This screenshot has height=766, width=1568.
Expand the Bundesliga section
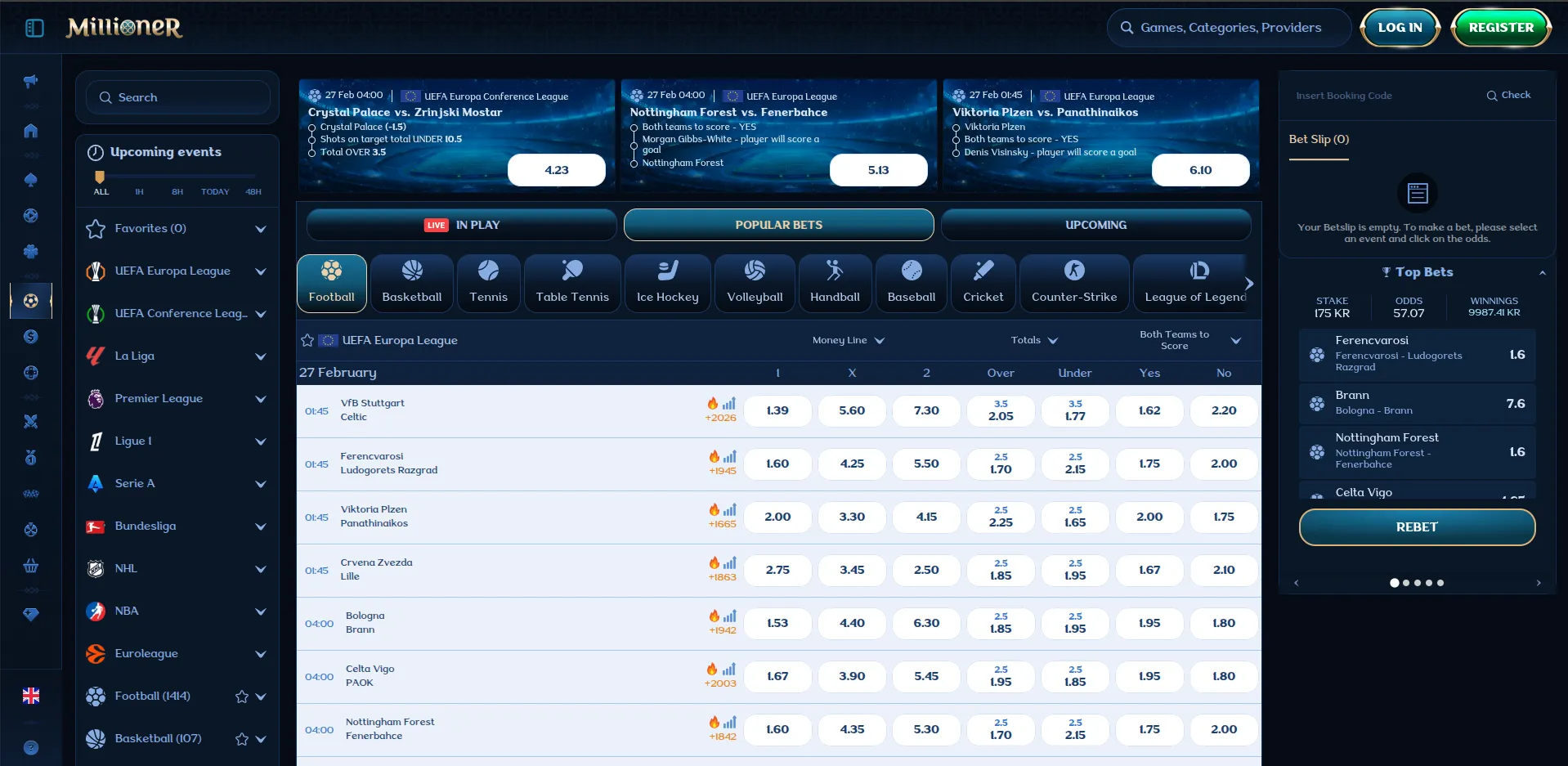[261, 526]
